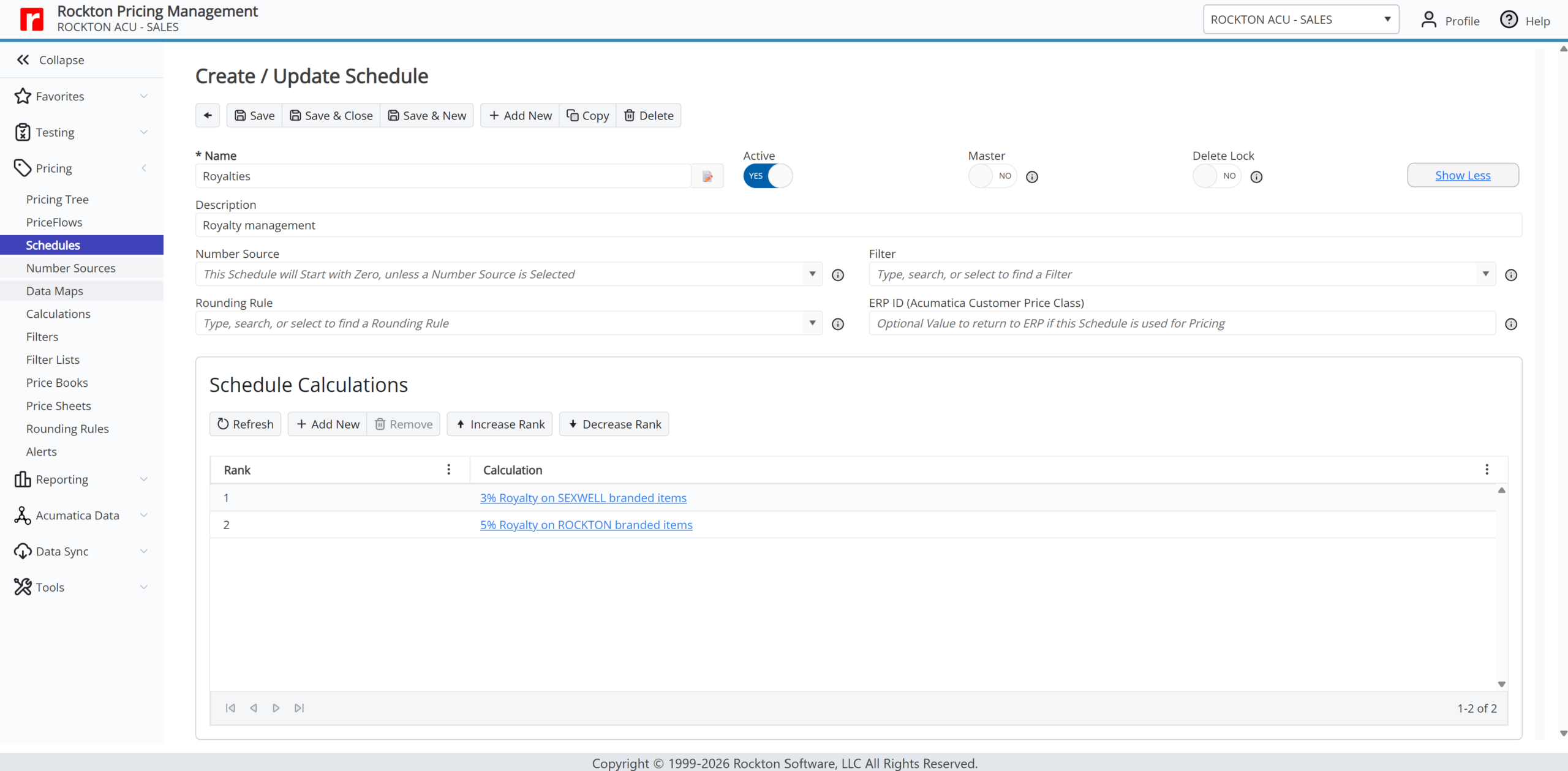Click the Show Less link
Viewport: 1568px width, 771px height.
point(1463,175)
